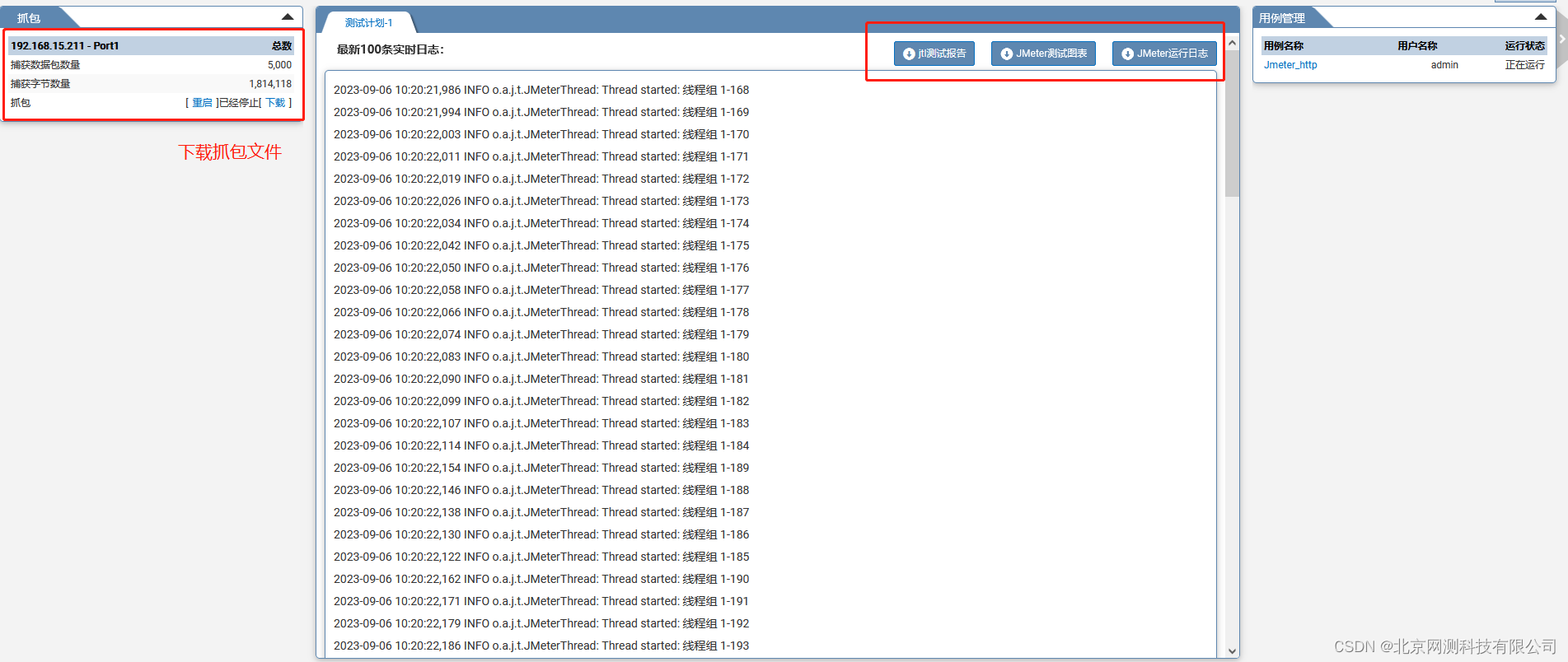The height and width of the screenshot is (662, 1568).
Task: Click the 捕获数据包数量 row label
Action: 45,65
